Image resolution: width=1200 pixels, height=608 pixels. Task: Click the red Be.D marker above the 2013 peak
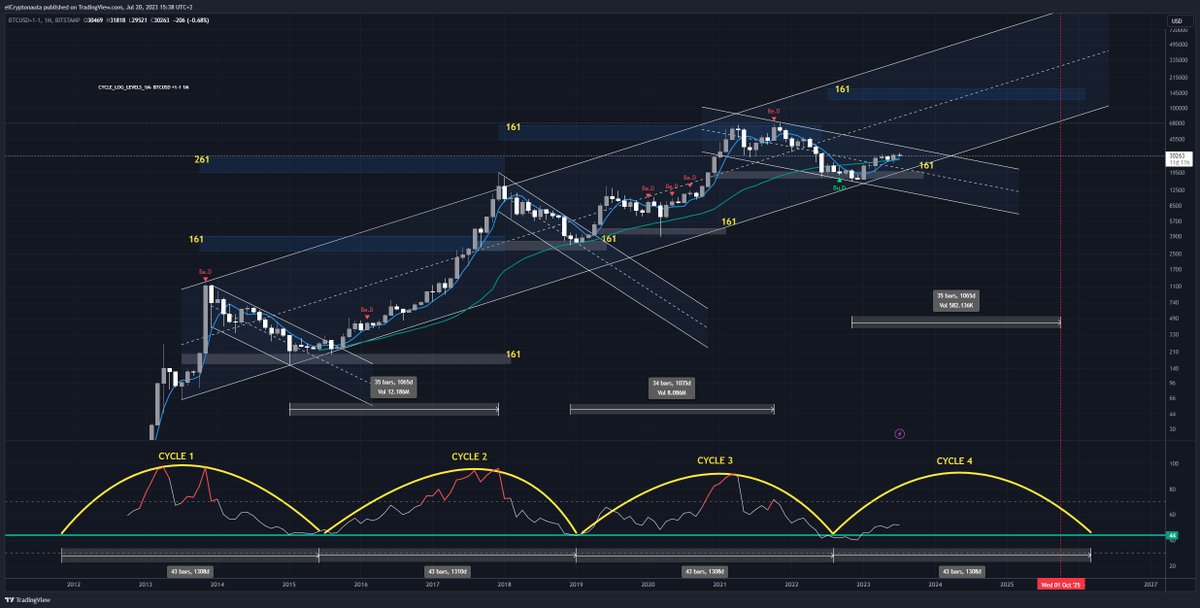(x=205, y=272)
